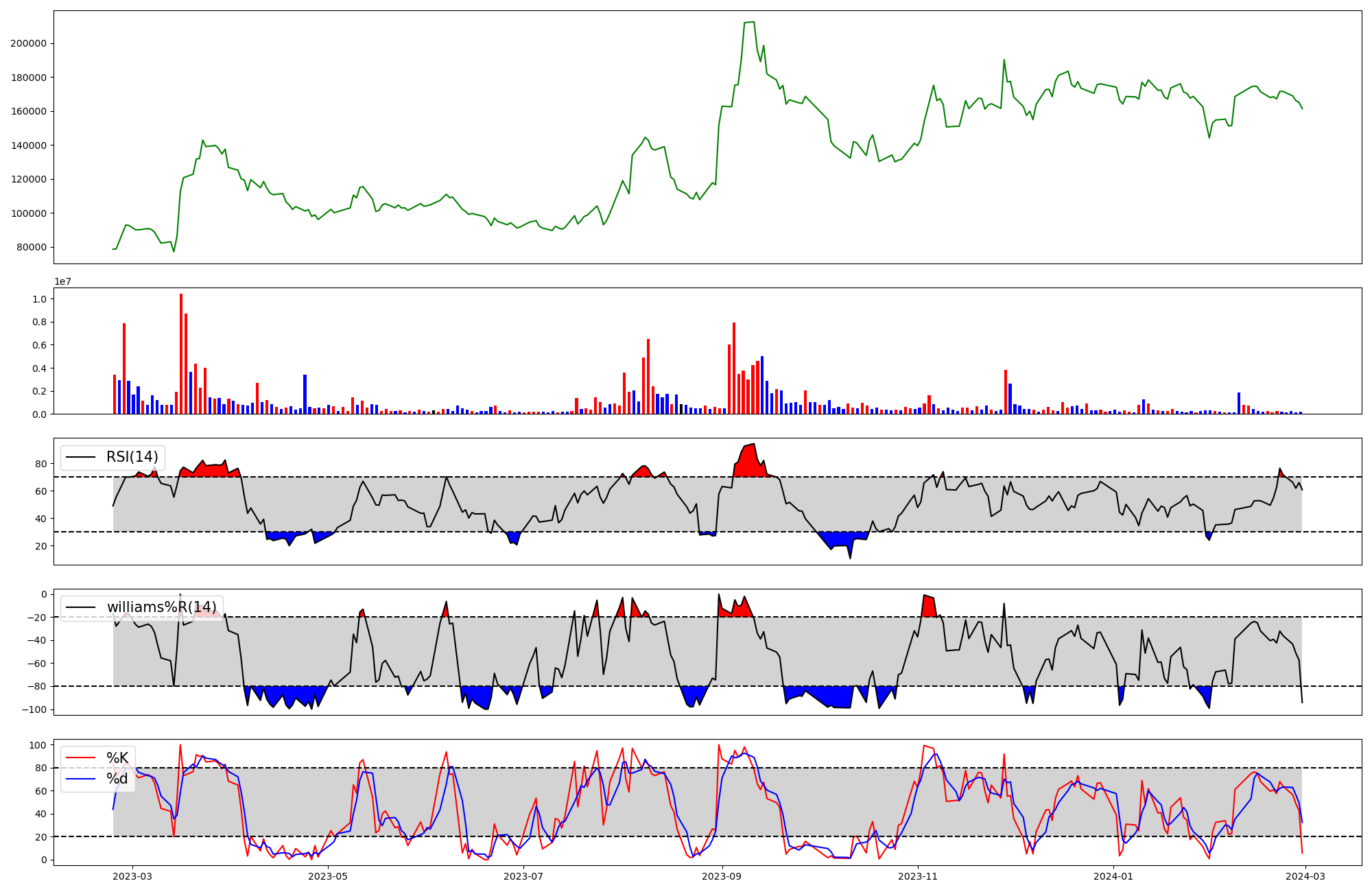Click the 2023-09 x-axis date label
The height and width of the screenshot is (892, 1372).
722,876
